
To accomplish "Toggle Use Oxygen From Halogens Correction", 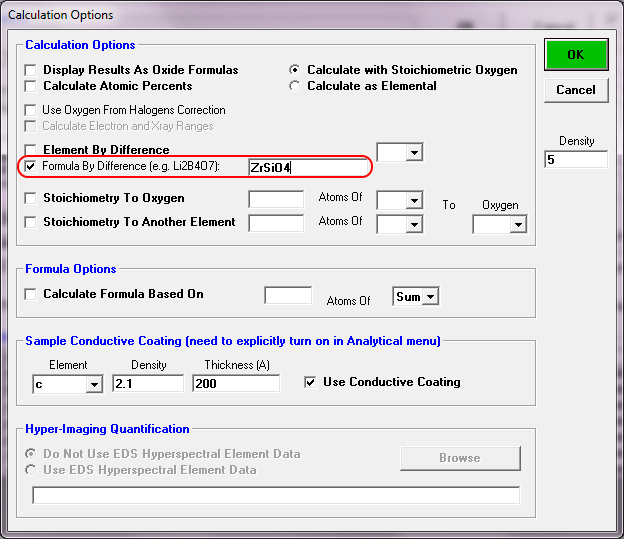I will (32, 110).
